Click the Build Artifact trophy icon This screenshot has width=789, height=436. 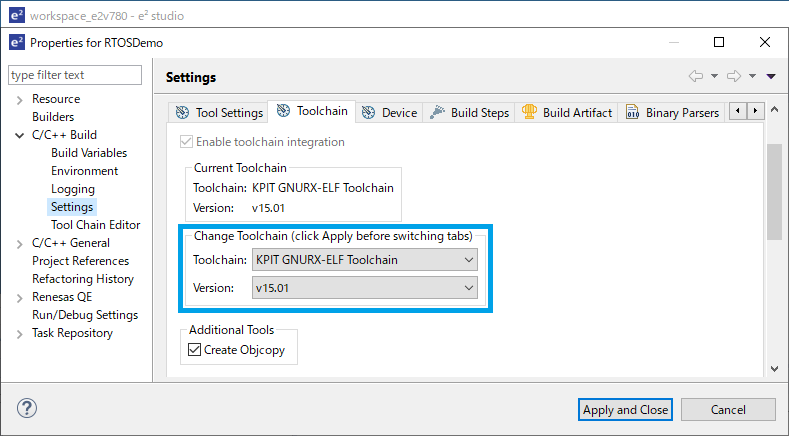pyautogui.click(x=529, y=112)
